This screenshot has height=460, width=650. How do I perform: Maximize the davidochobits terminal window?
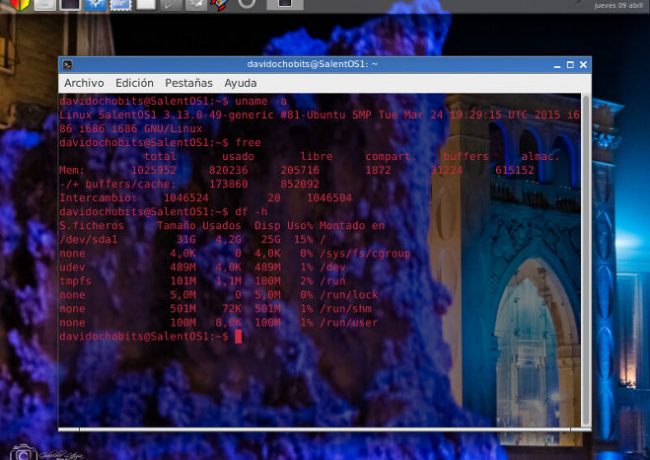pos(571,64)
